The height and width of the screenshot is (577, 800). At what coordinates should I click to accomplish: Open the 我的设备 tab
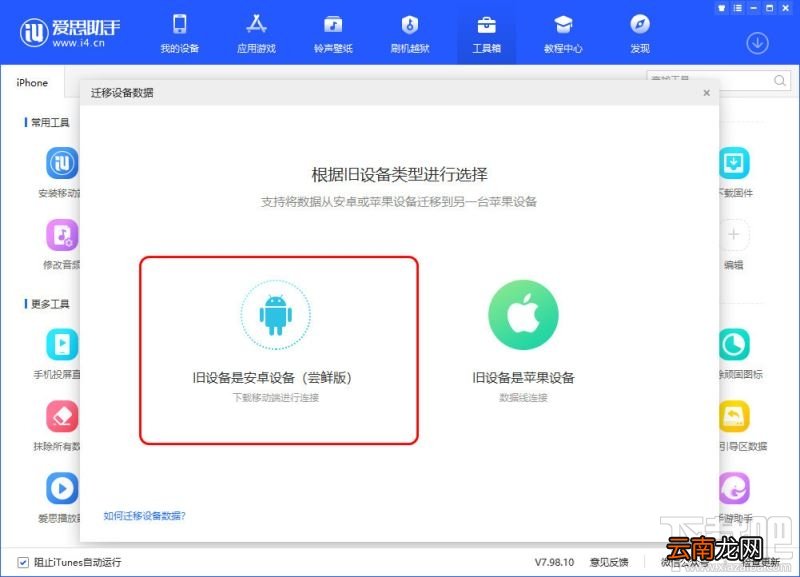coord(180,33)
